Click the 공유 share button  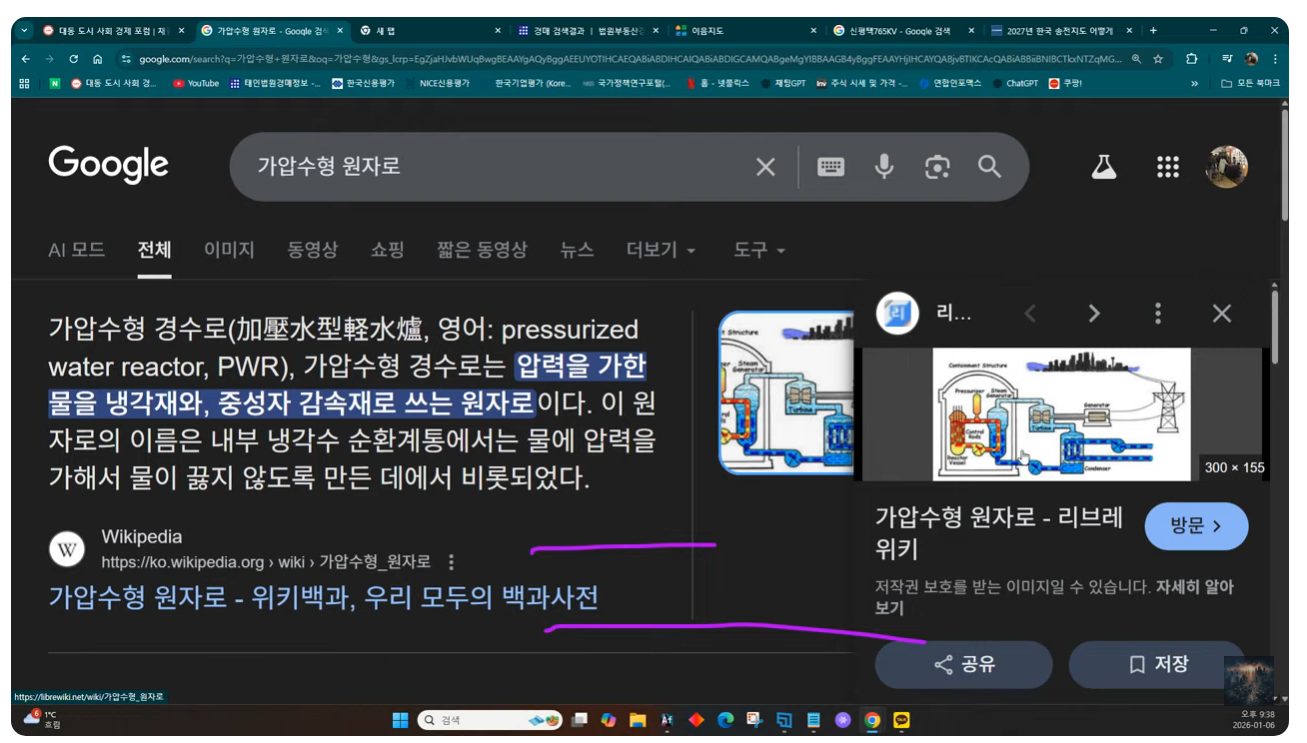(x=963, y=664)
